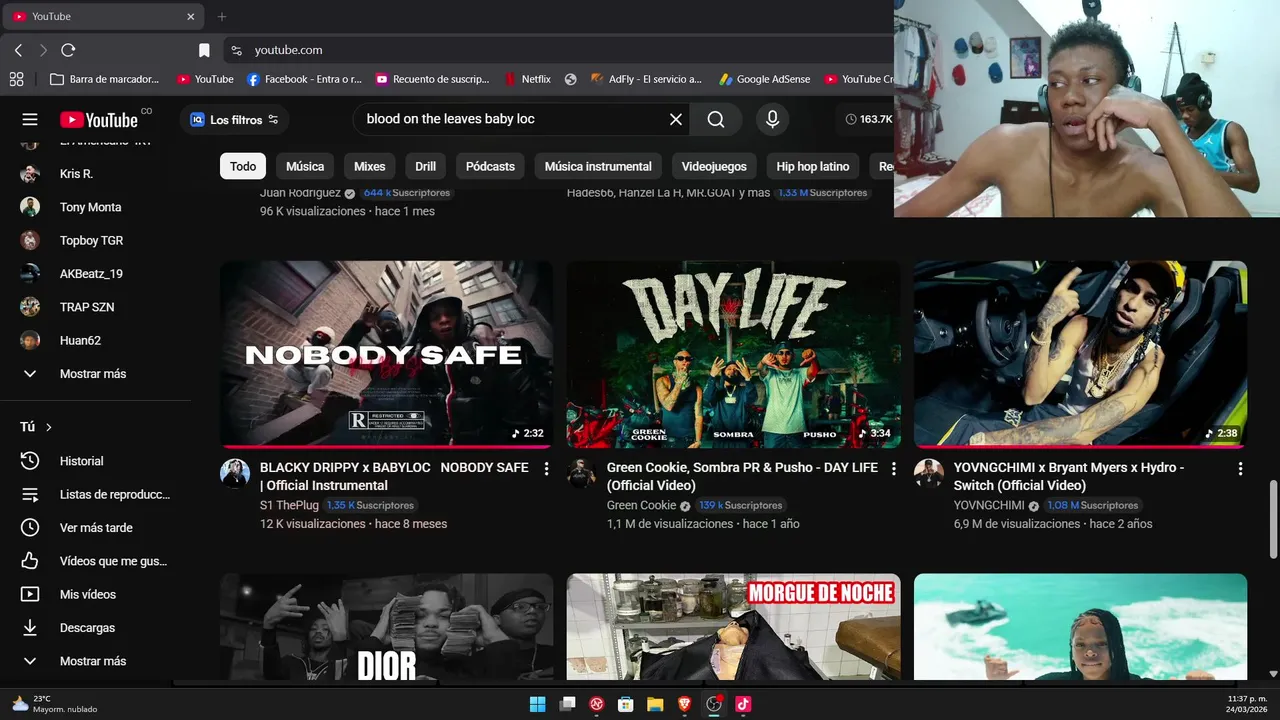Open S1 ThePlug channel link
Viewport: 1280px width, 720px height.
point(290,505)
